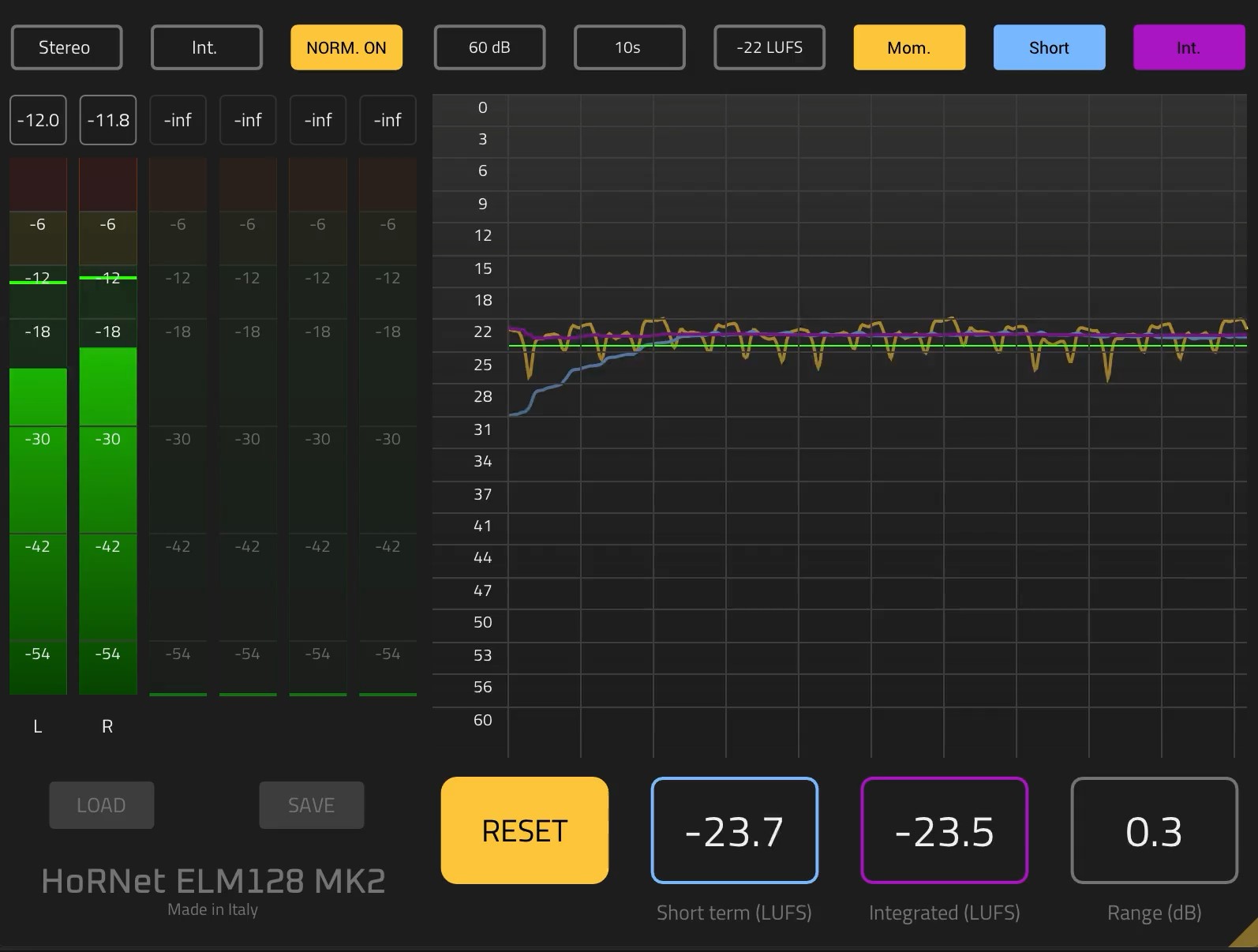The height and width of the screenshot is (952, 1258).
Task: Click the Range (dB) label
Action: coord(1155,913)
